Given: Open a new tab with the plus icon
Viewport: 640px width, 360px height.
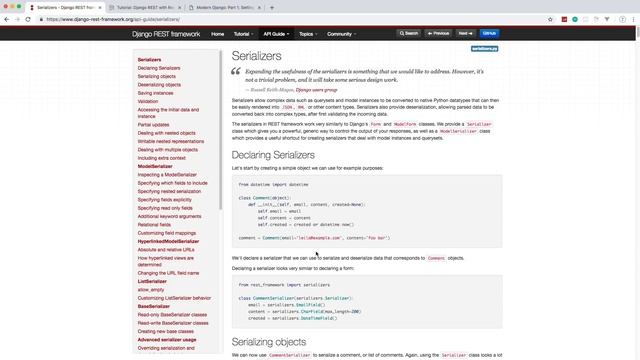Looking at the screenshot, I should coord(272,7).
